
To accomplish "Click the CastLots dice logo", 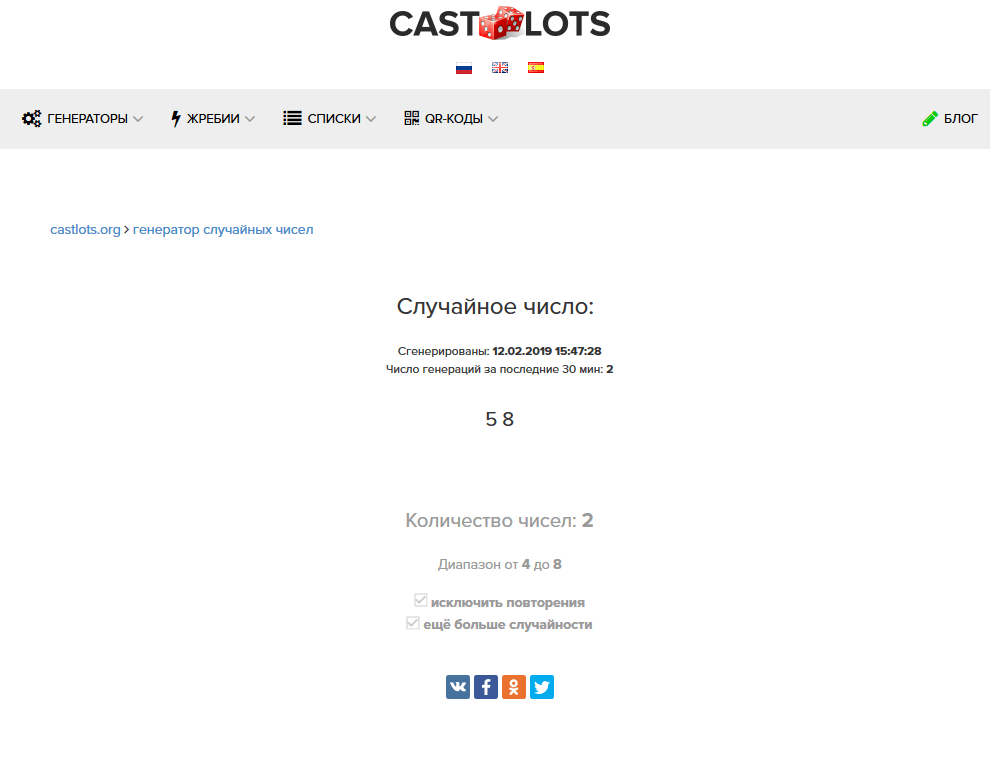I will coord(500,23).
